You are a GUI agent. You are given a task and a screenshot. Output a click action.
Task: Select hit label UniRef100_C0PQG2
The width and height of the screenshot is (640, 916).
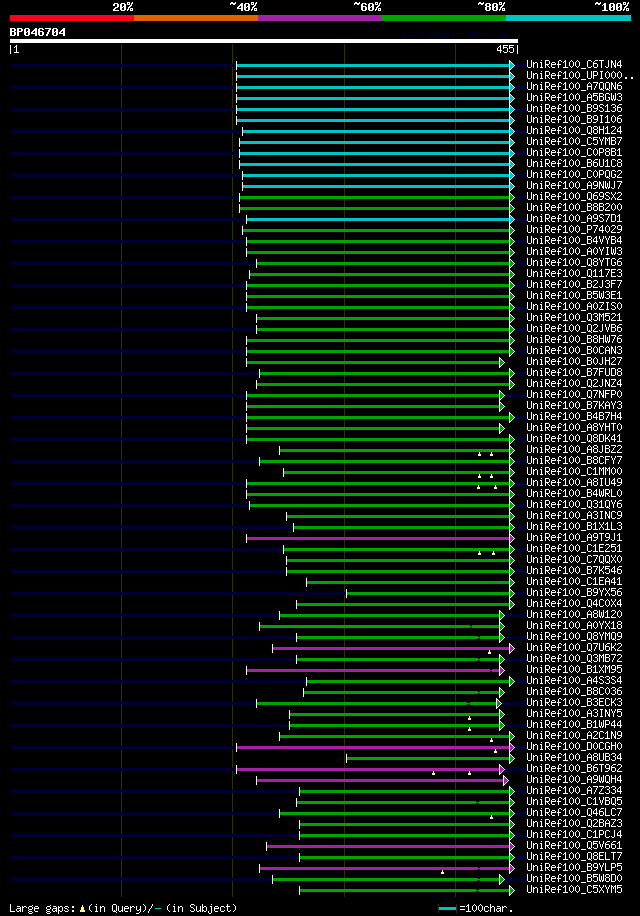[574, 175]
